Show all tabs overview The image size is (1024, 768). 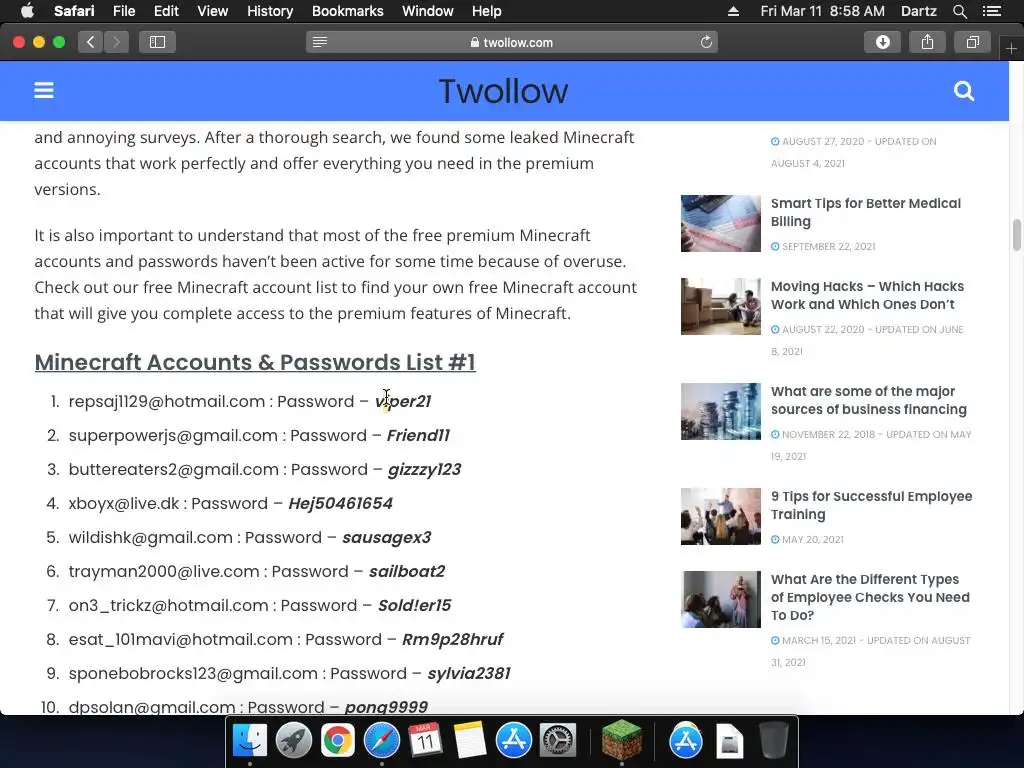pos(972,42)
